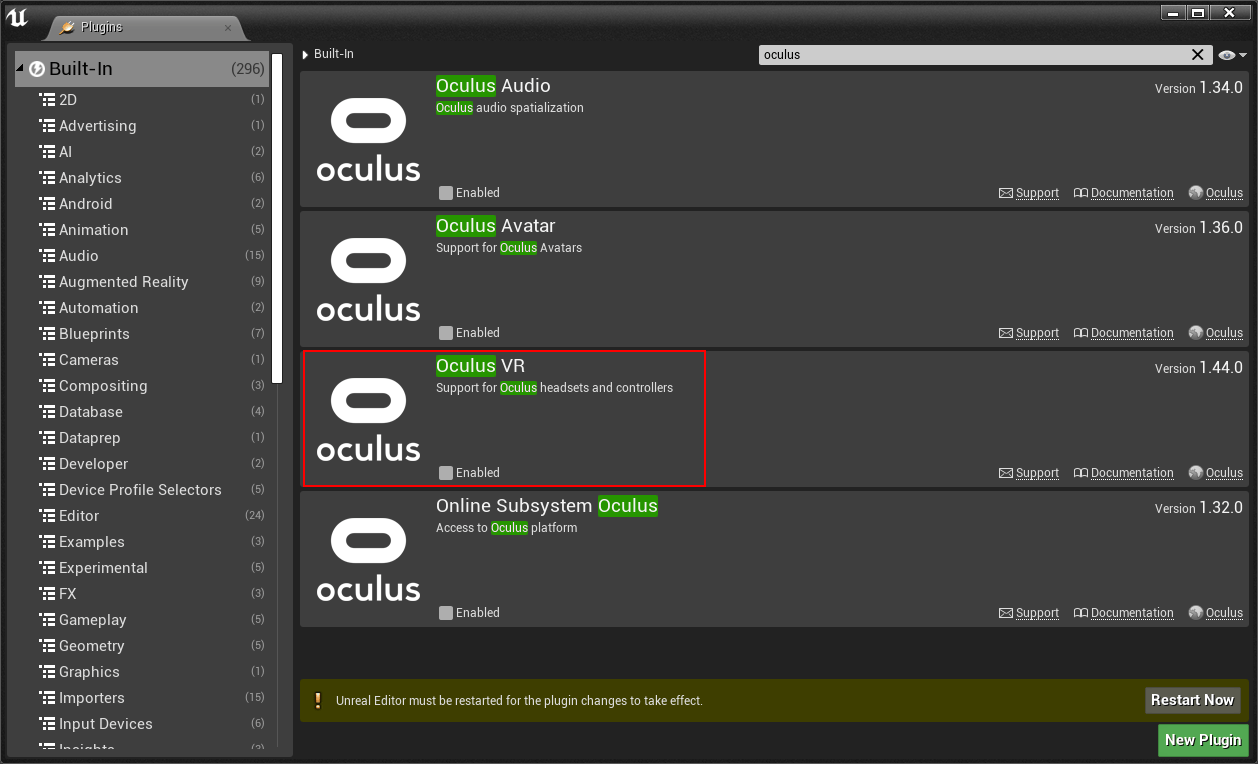1258x764 pixels.
Task: Select the Analytics category
Action: click(x=142, y=178)
